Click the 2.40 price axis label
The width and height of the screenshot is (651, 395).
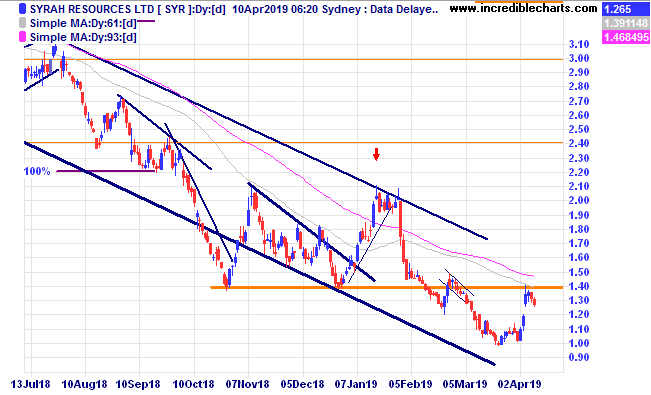coord(579,143)
